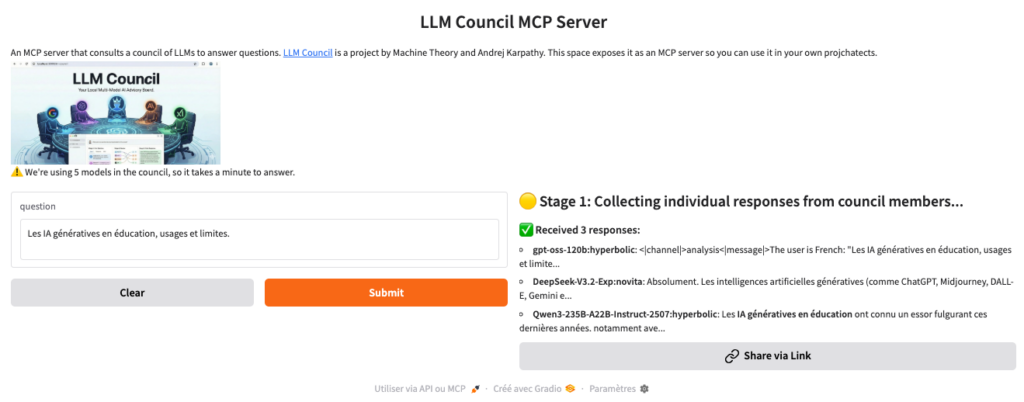The image size is (1024, 402).
Task: Follow the LLM Council hyperlink
Action: [308, 52]
